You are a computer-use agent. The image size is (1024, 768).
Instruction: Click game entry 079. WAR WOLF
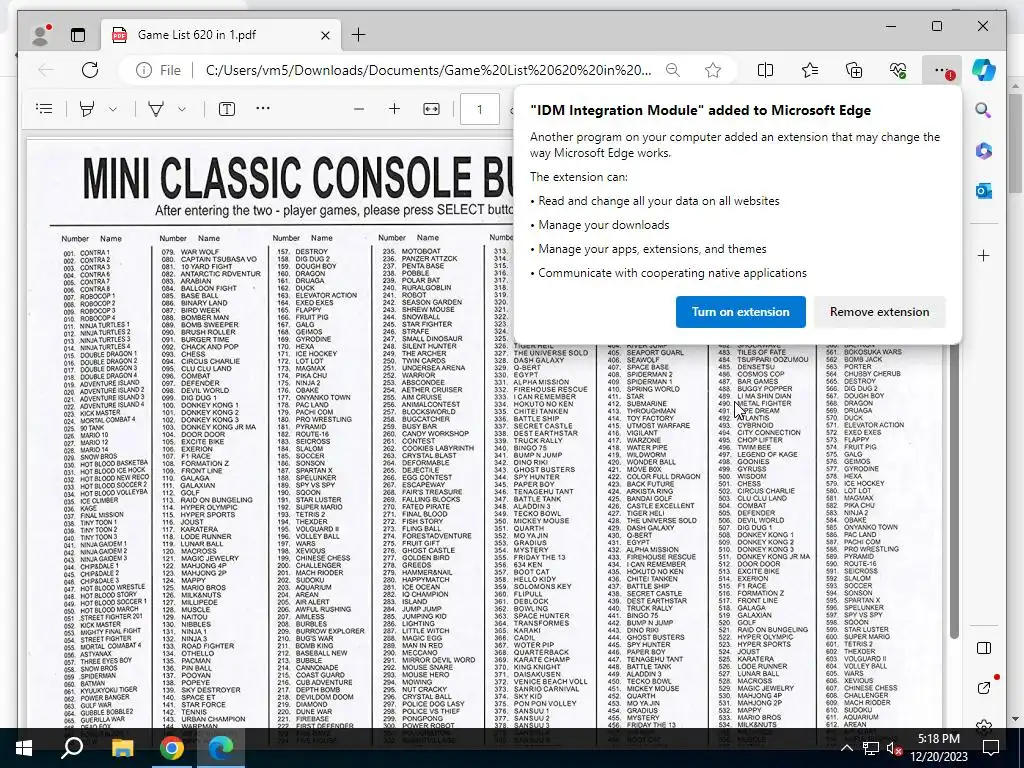pyautogui.click(x=190, y=251)
